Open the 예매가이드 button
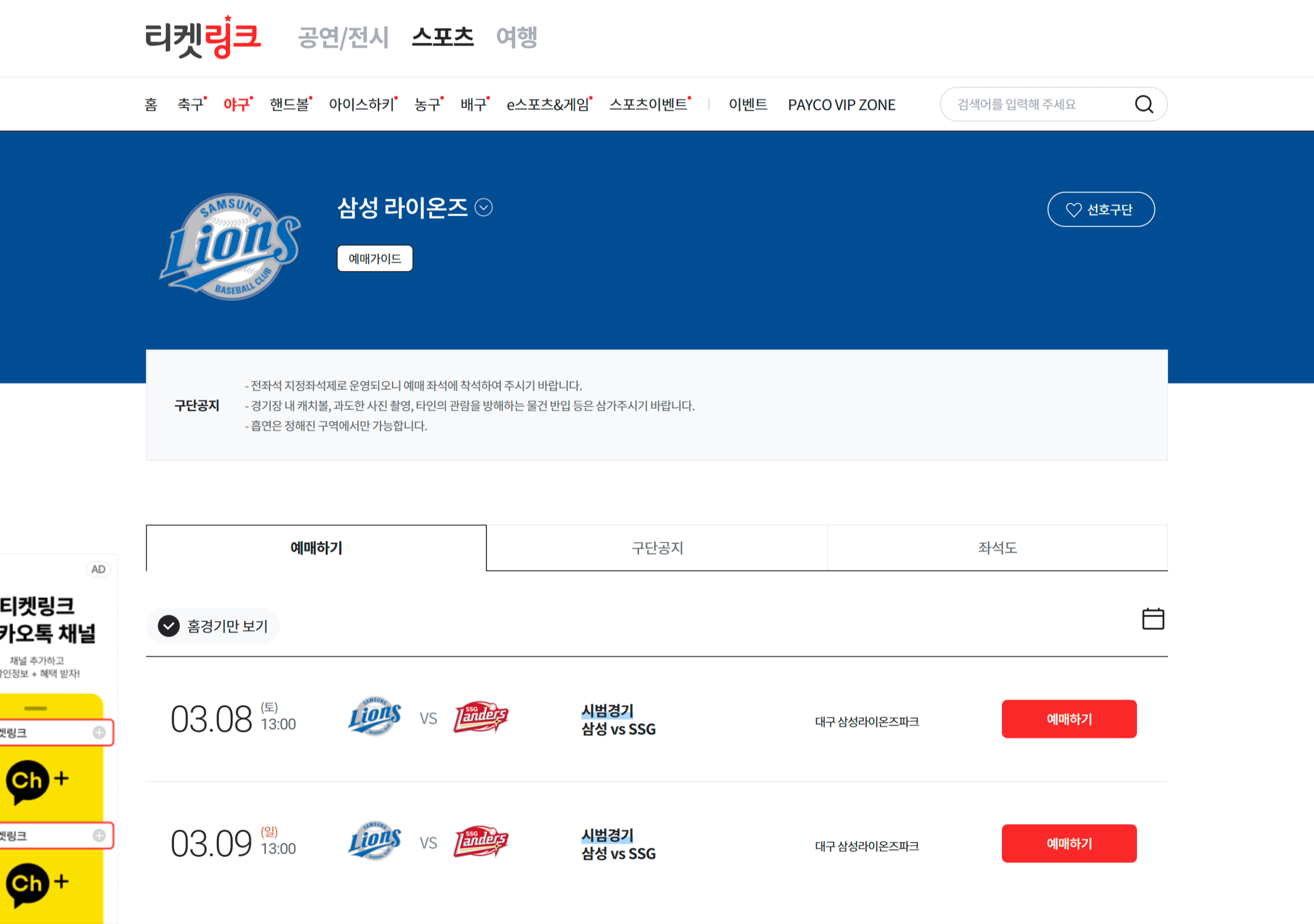Screen dimensions: 1314x924 pyautogui.click(x=375, y=259)
